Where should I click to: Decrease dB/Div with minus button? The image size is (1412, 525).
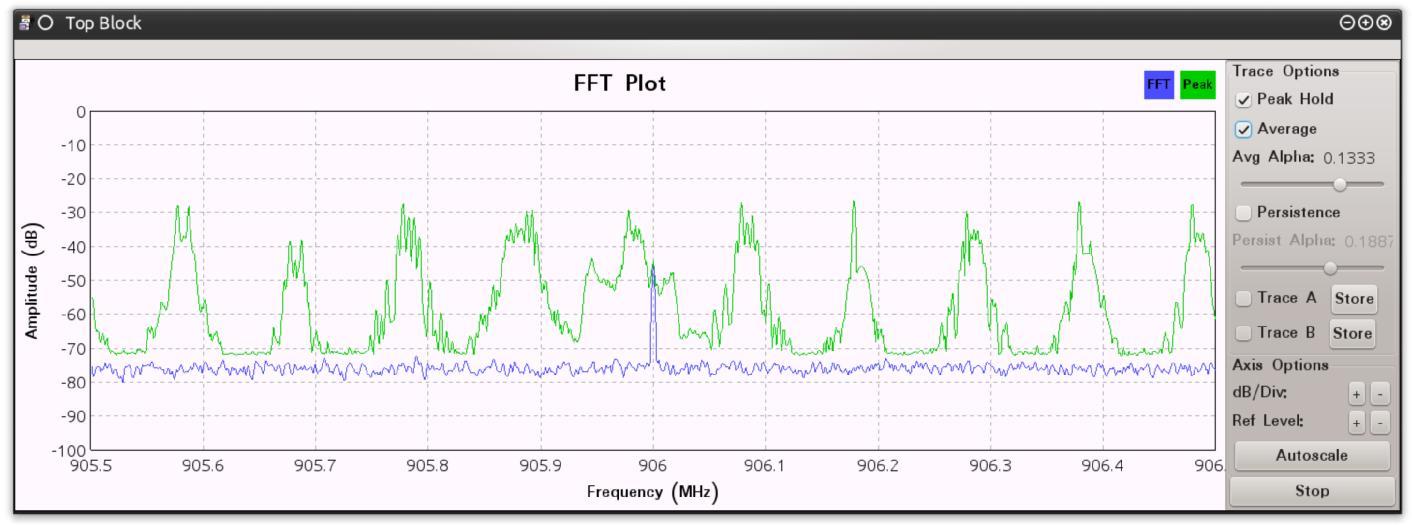tap(1380, 394)
